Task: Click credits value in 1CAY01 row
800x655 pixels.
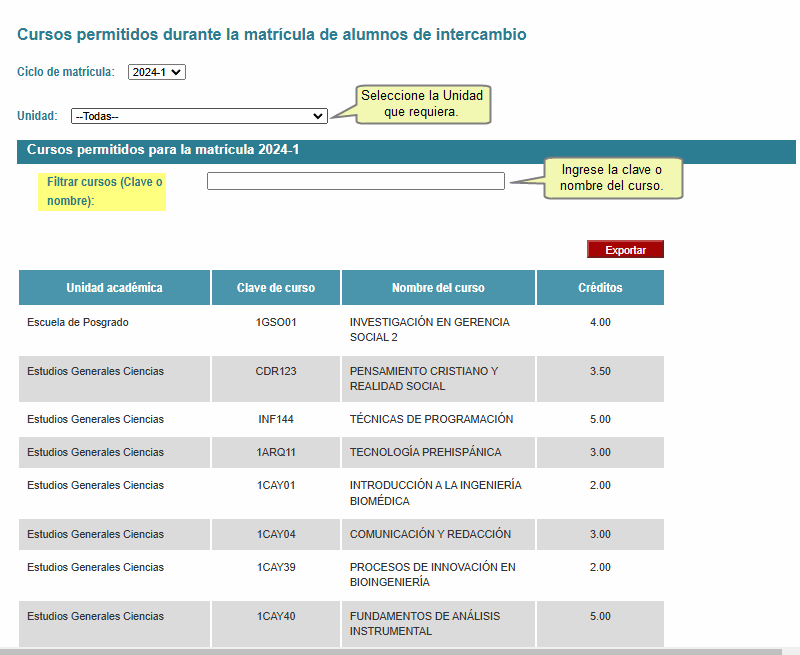Action: click(x=600, y=485)
